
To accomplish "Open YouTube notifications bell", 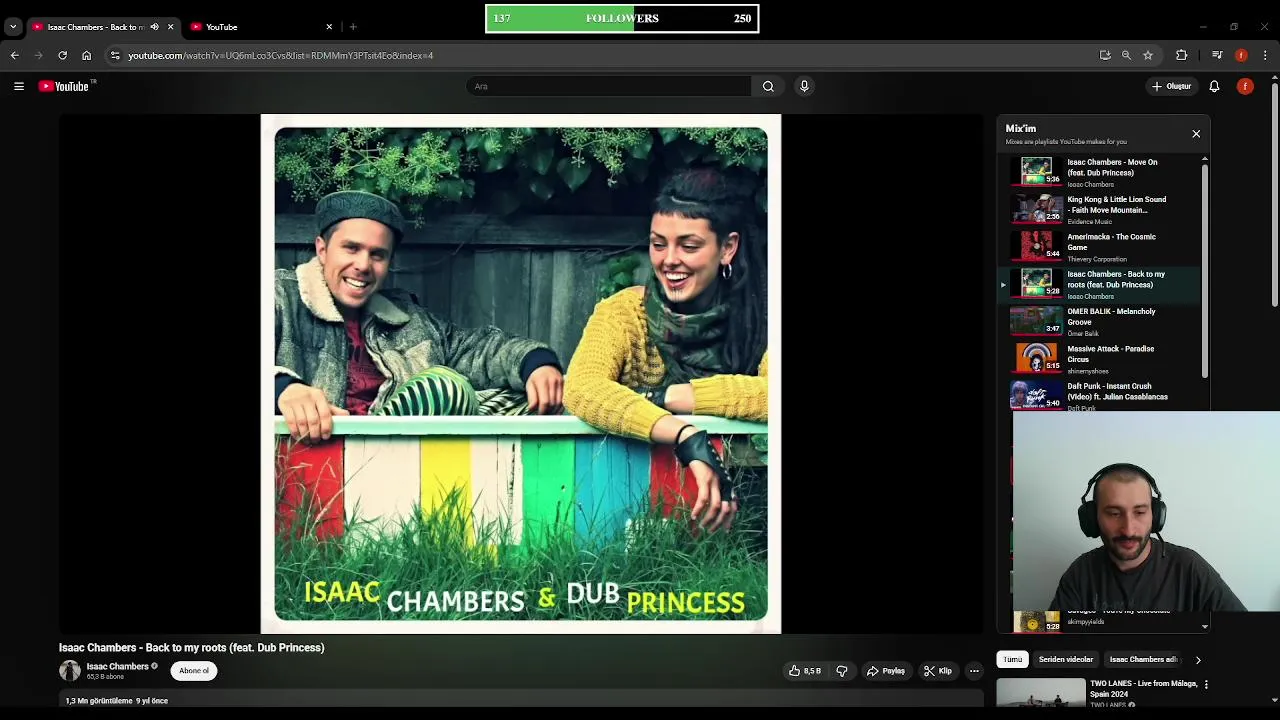I will coord(1214,86).
